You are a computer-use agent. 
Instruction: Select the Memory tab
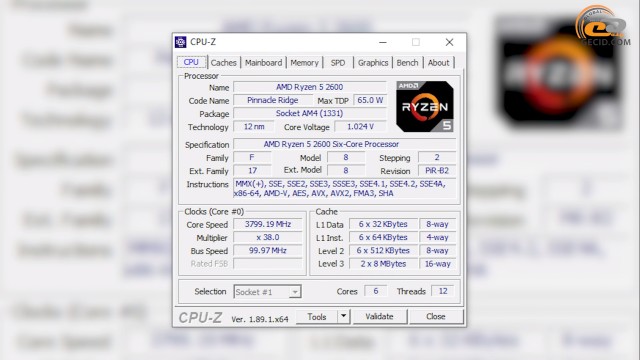tap(304, 63)
